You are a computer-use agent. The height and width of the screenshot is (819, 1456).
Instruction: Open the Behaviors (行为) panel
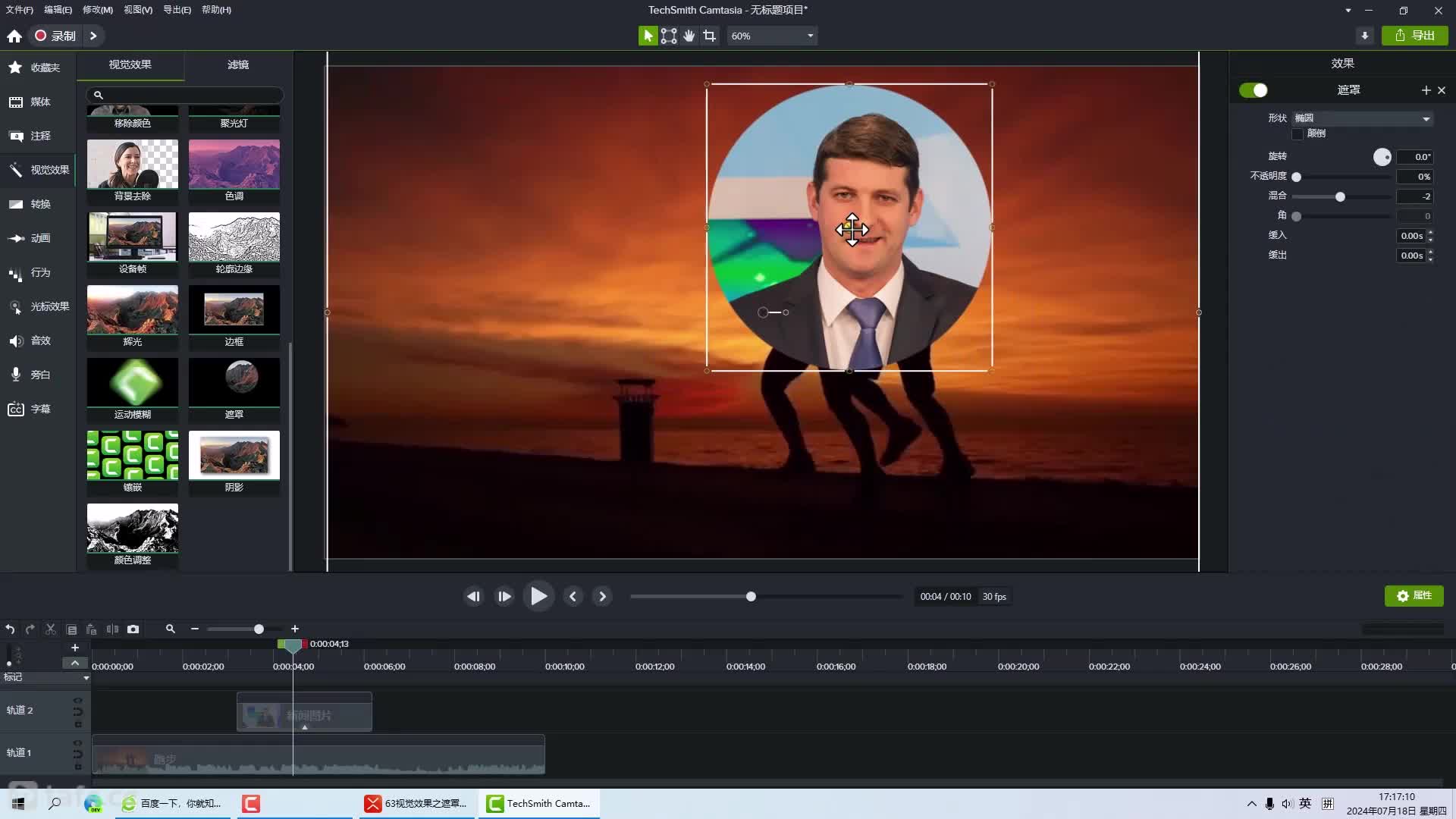(x=36, y=272)
